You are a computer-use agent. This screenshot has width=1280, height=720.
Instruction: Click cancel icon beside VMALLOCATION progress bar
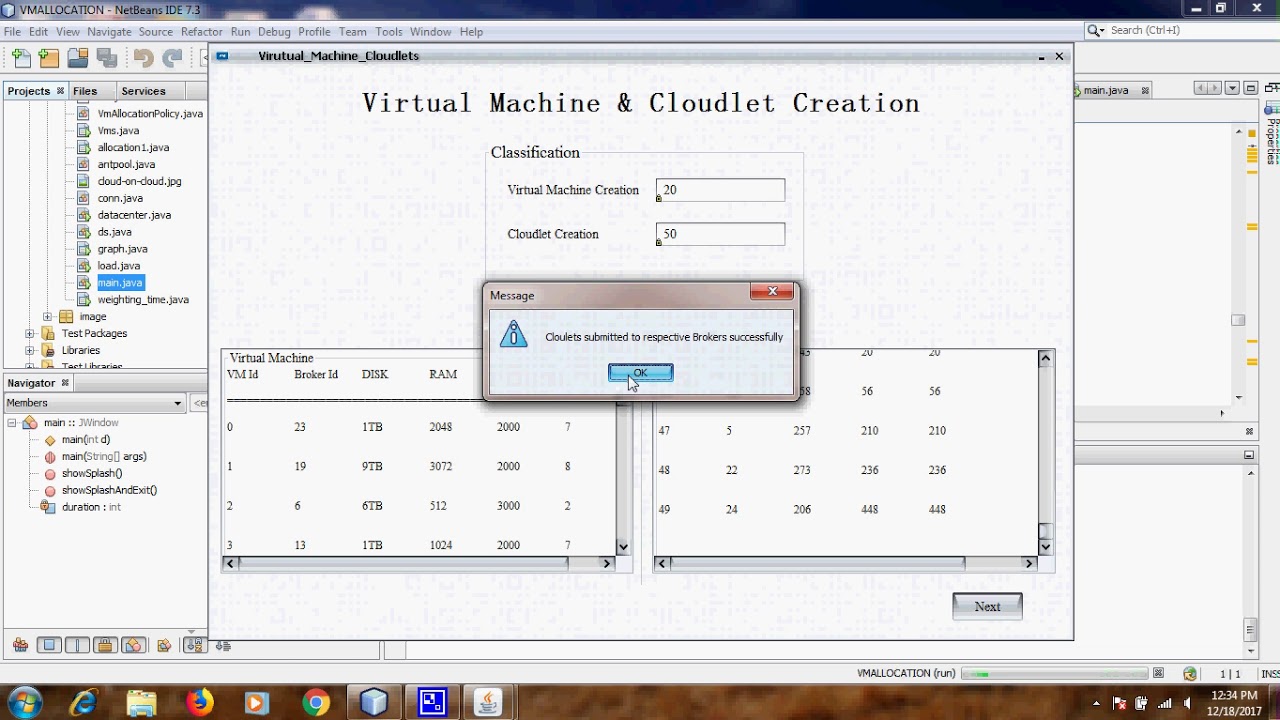[1158, 673]
